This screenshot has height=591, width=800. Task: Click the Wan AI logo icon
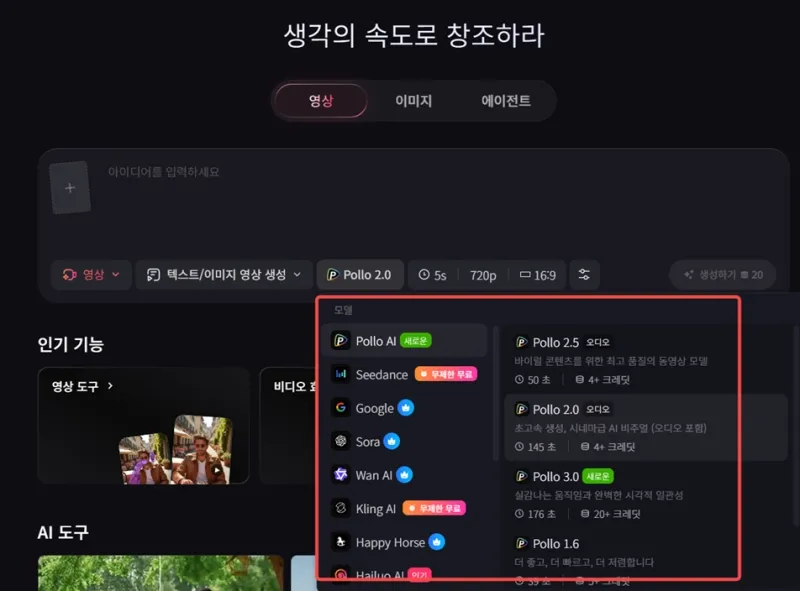[340, 475]
